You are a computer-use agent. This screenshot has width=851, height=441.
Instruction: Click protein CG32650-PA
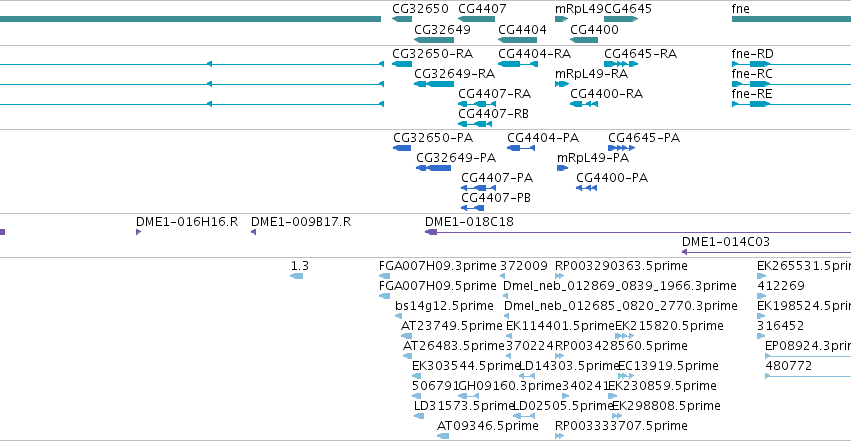tap(402, 148)
